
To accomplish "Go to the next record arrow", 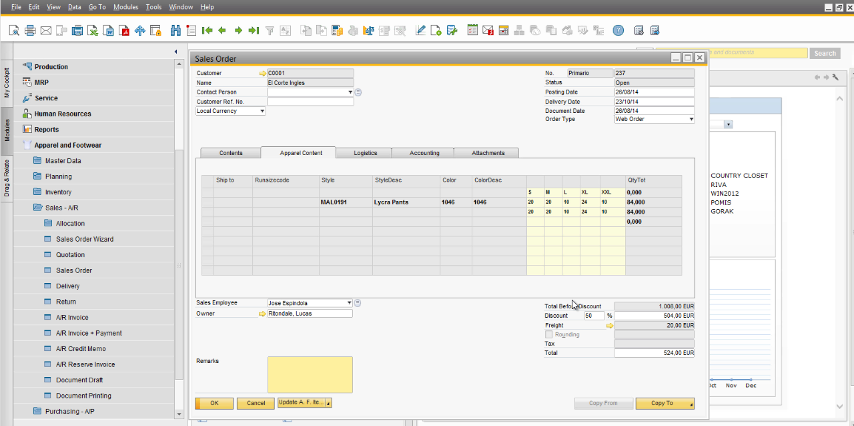I will (238, 30).
